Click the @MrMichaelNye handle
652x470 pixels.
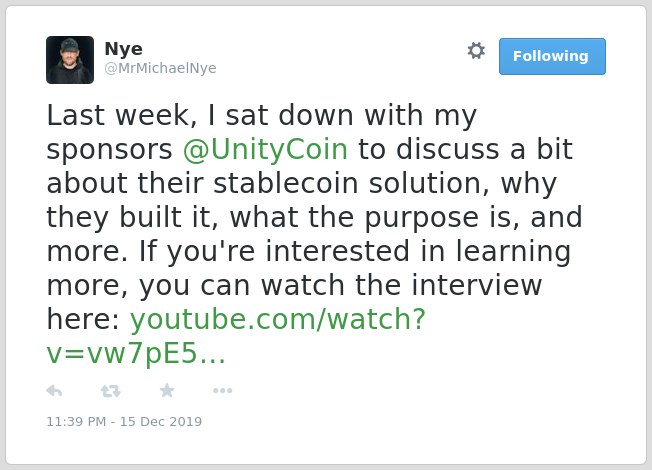161,68
